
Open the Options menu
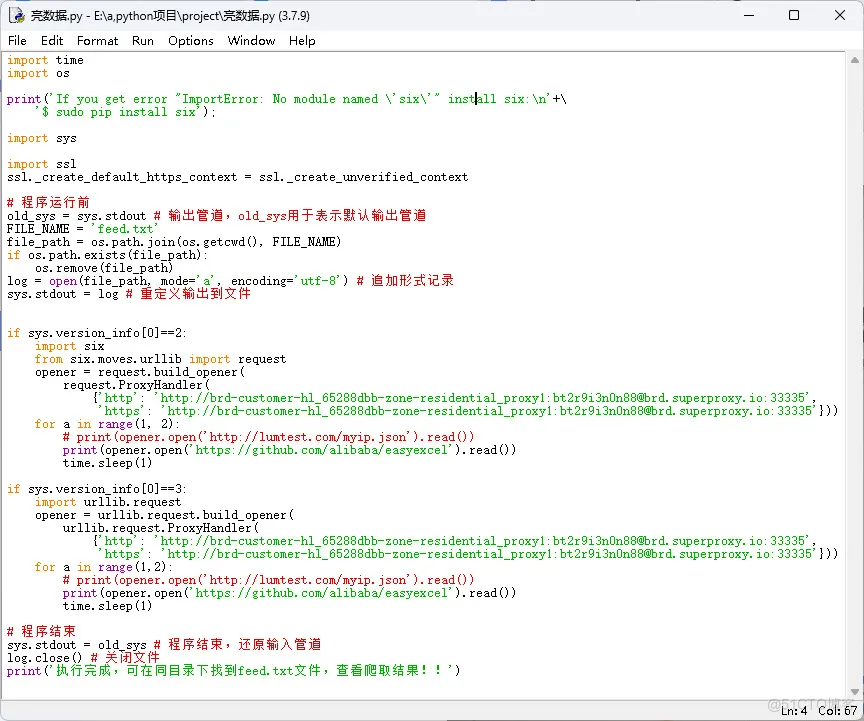click(191, 41)
